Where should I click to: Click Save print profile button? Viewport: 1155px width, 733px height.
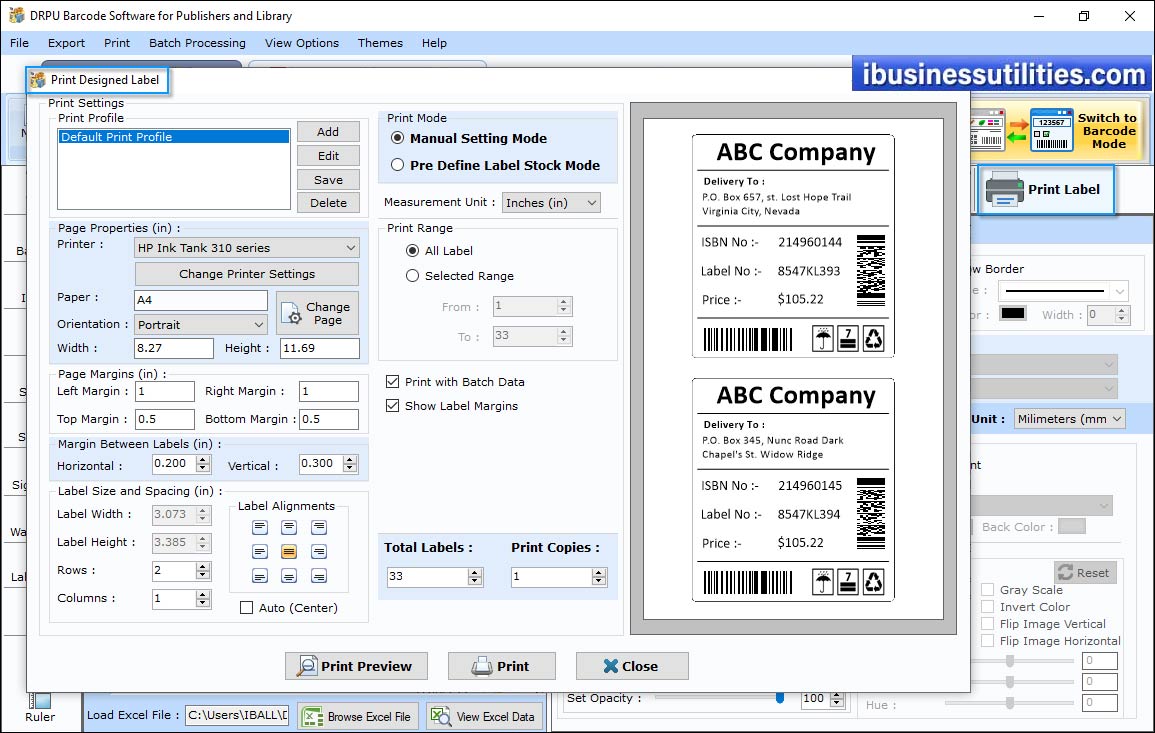click(x=329, y=179)
